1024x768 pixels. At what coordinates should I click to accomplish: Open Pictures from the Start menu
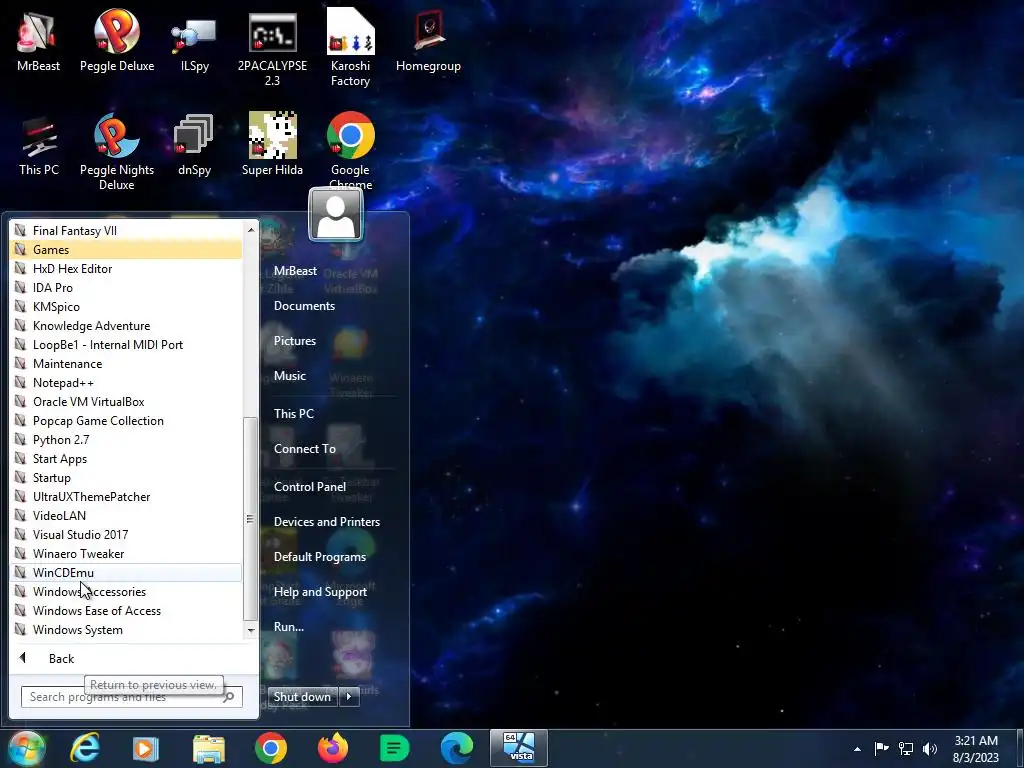[x=295, y=341]
